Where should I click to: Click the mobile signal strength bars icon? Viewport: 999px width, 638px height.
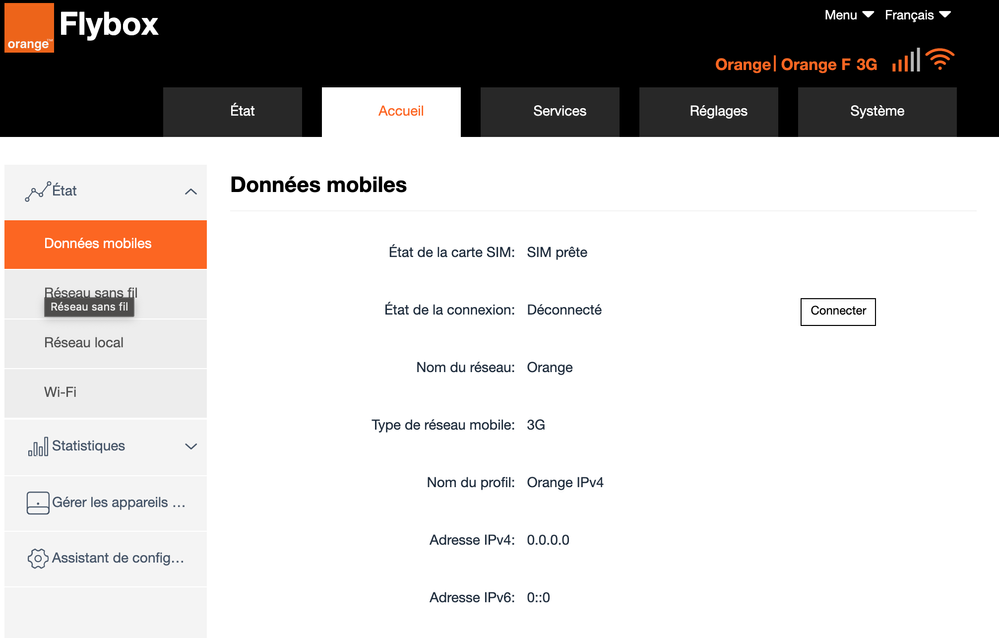[906, 61]
